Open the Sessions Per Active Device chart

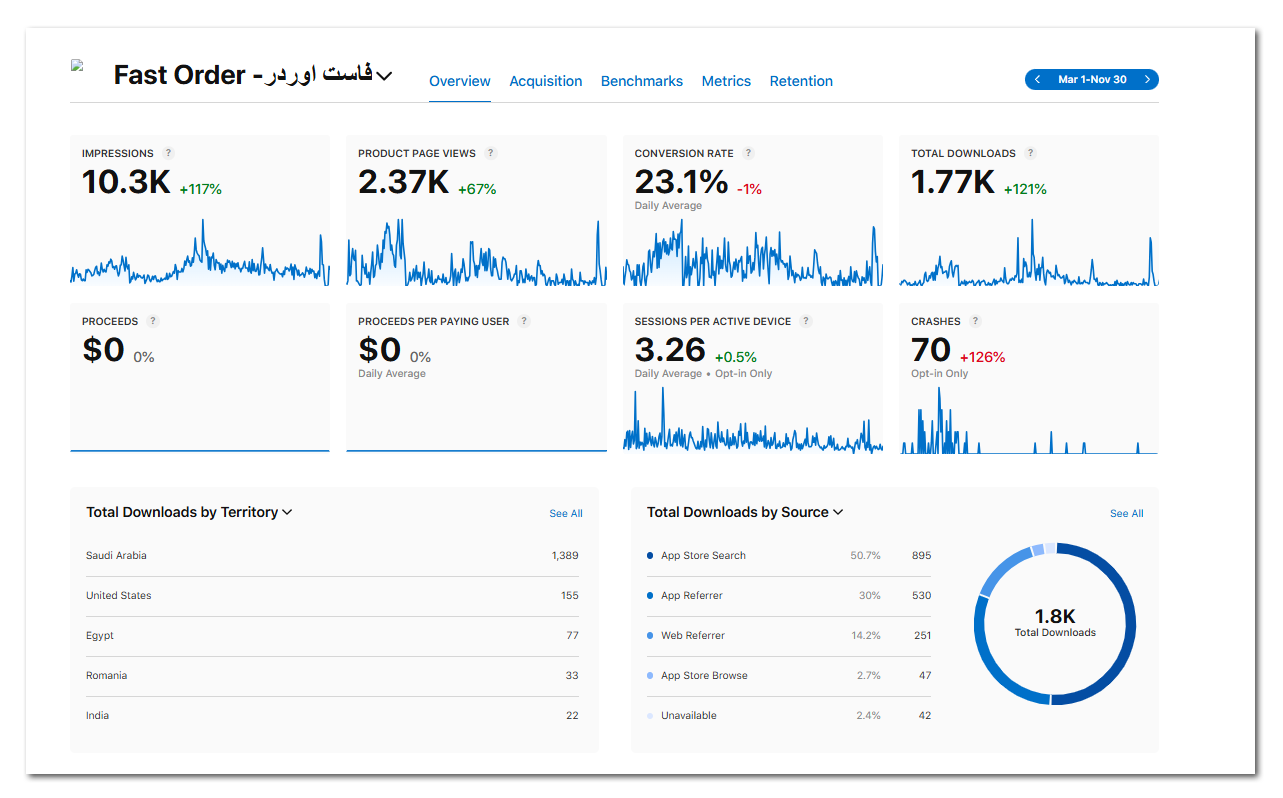tap(753, 420)
